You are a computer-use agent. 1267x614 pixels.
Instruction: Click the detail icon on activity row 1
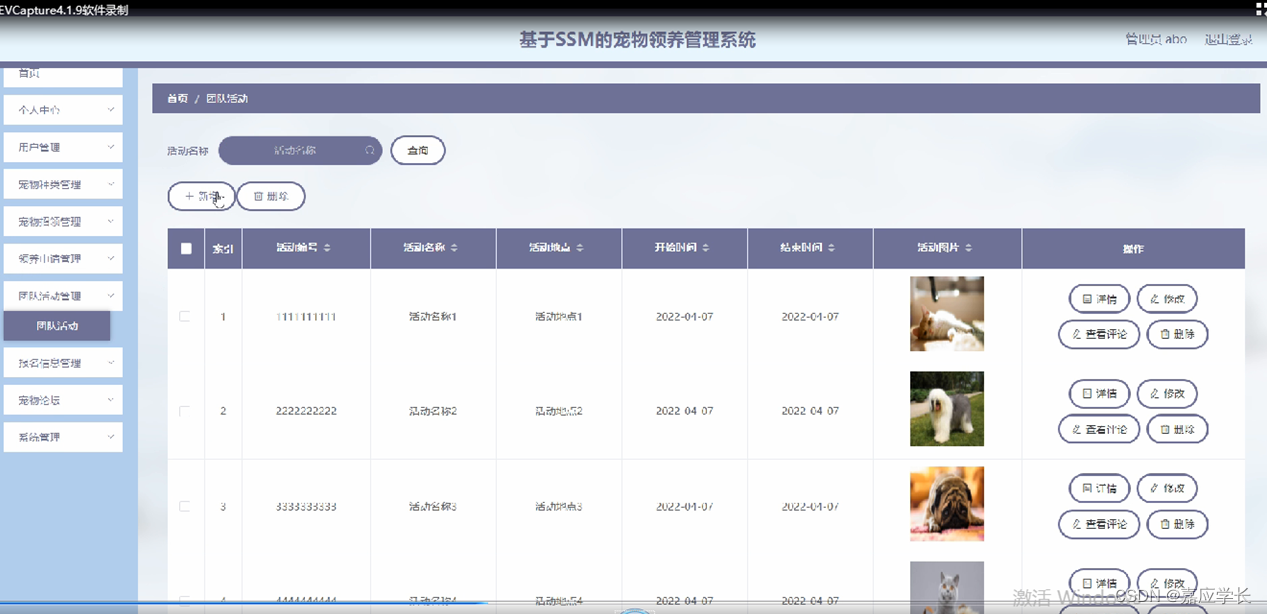point(1087,298)
